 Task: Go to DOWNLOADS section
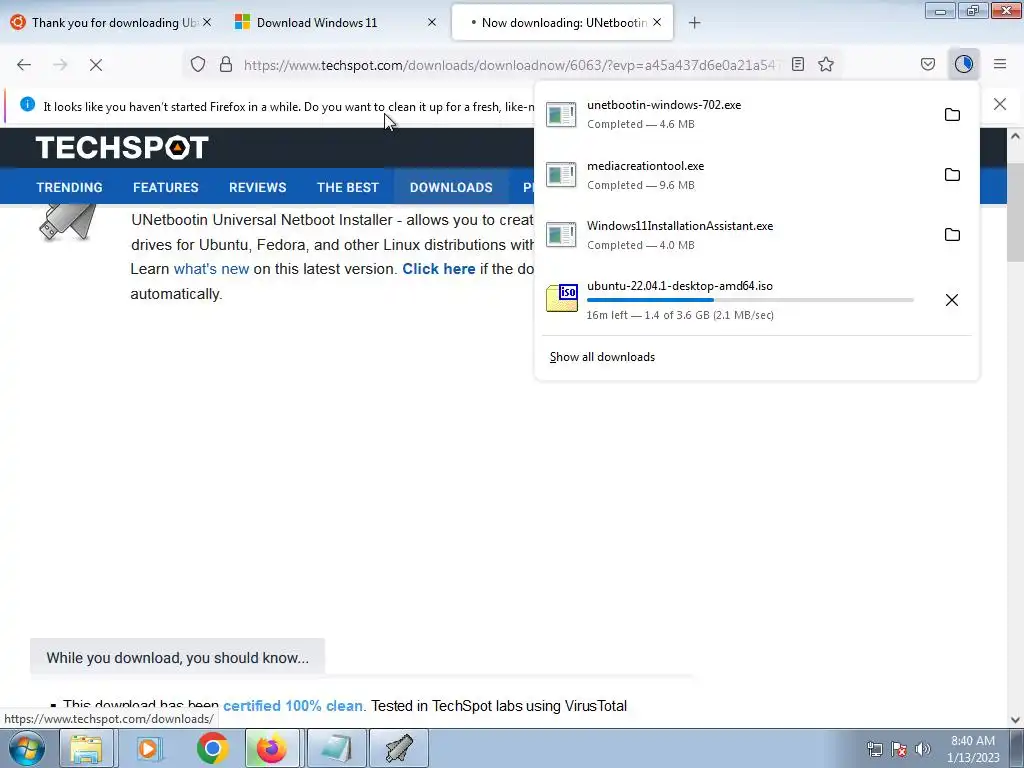pos(451,187)
